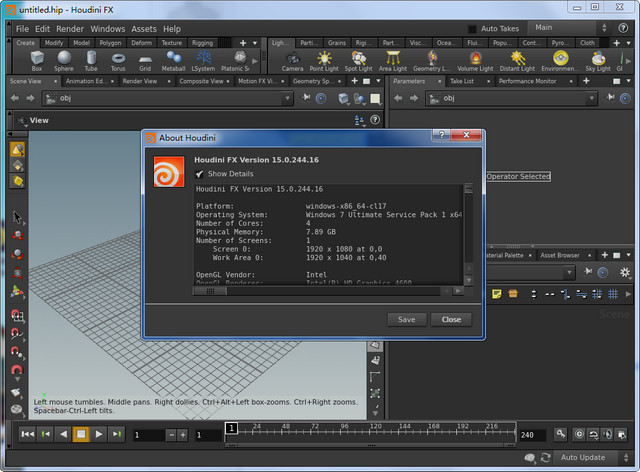
Task: Click the Save button in About dialog
Action: click(406, 319)
